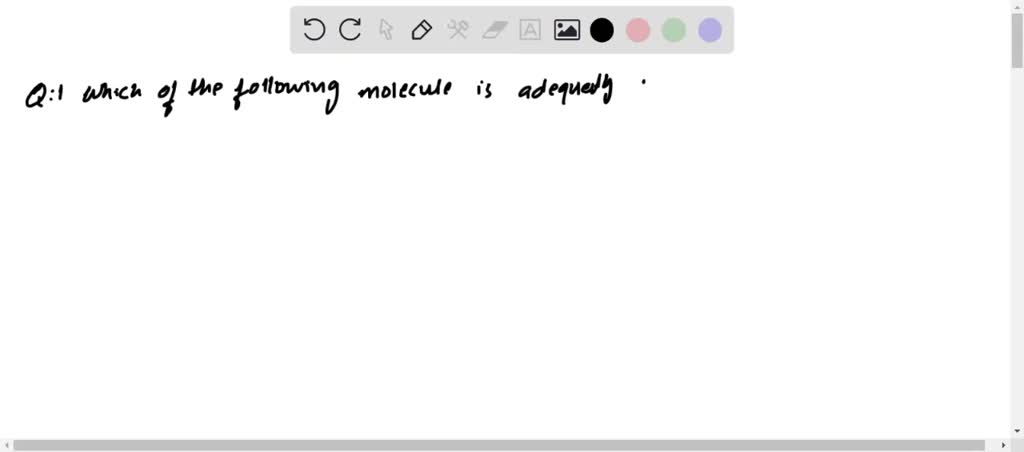Click the horizontal scrollbar left arrow

click(6, 445)
